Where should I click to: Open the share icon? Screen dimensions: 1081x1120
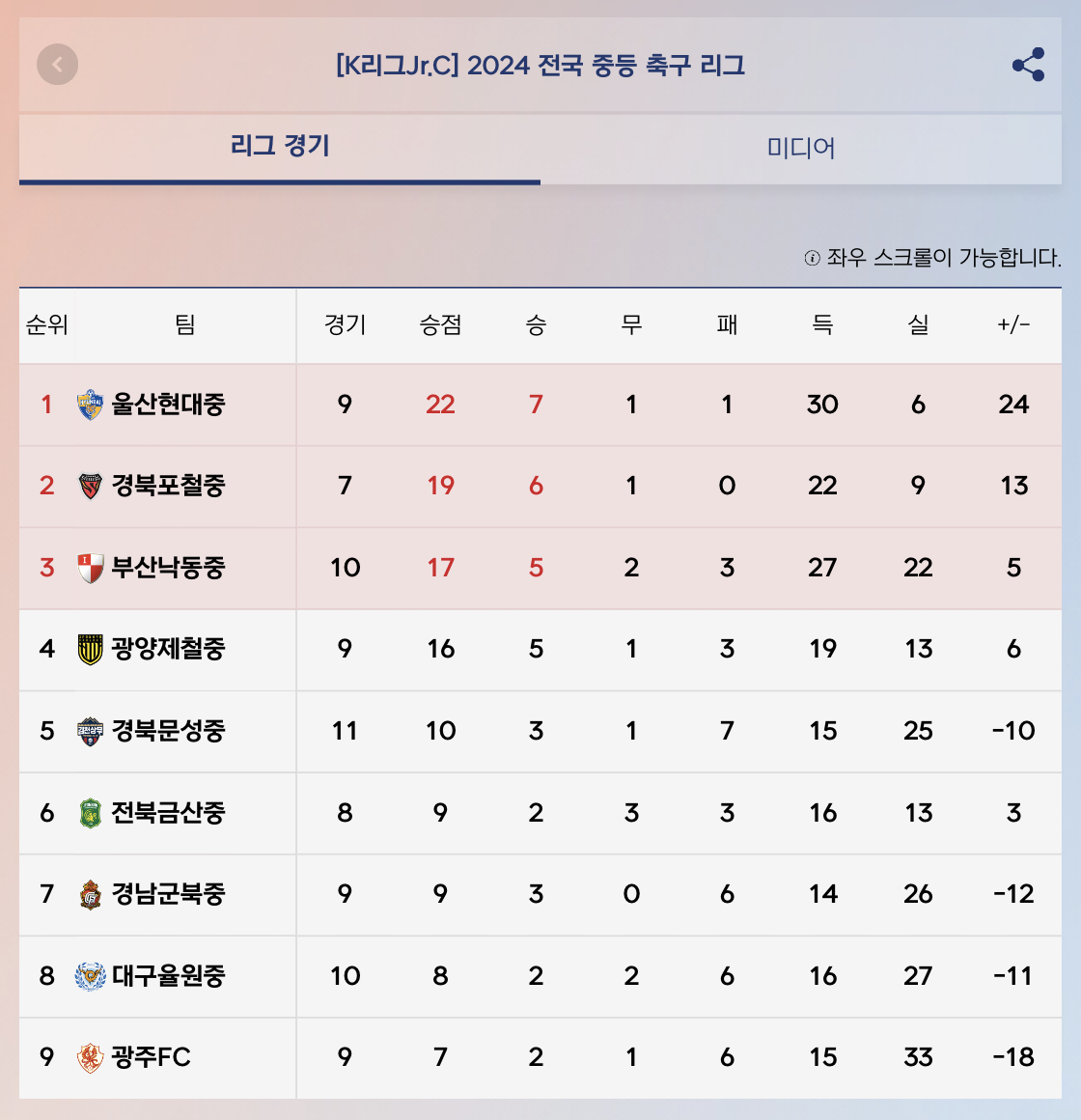(x=1028, y=65)
